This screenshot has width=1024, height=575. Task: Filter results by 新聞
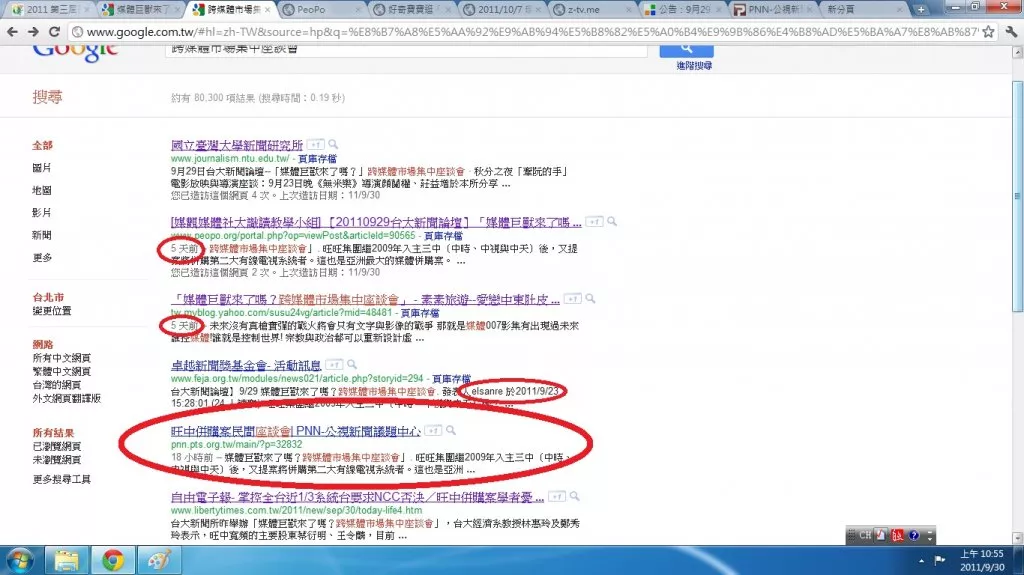coord(42,235)
